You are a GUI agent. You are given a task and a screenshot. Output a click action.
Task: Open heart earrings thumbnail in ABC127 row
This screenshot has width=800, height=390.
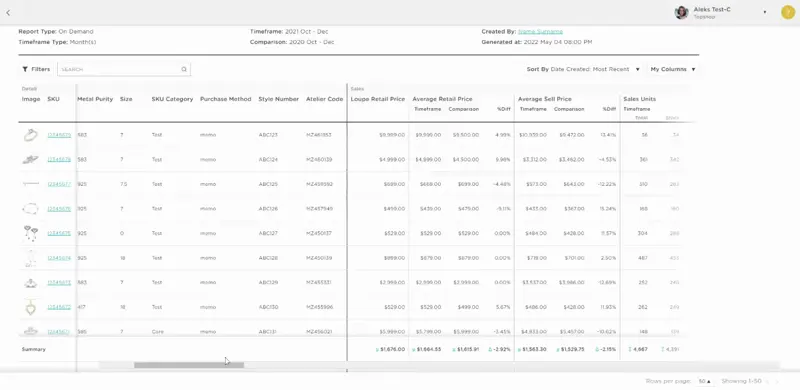(x=31, y=233)
